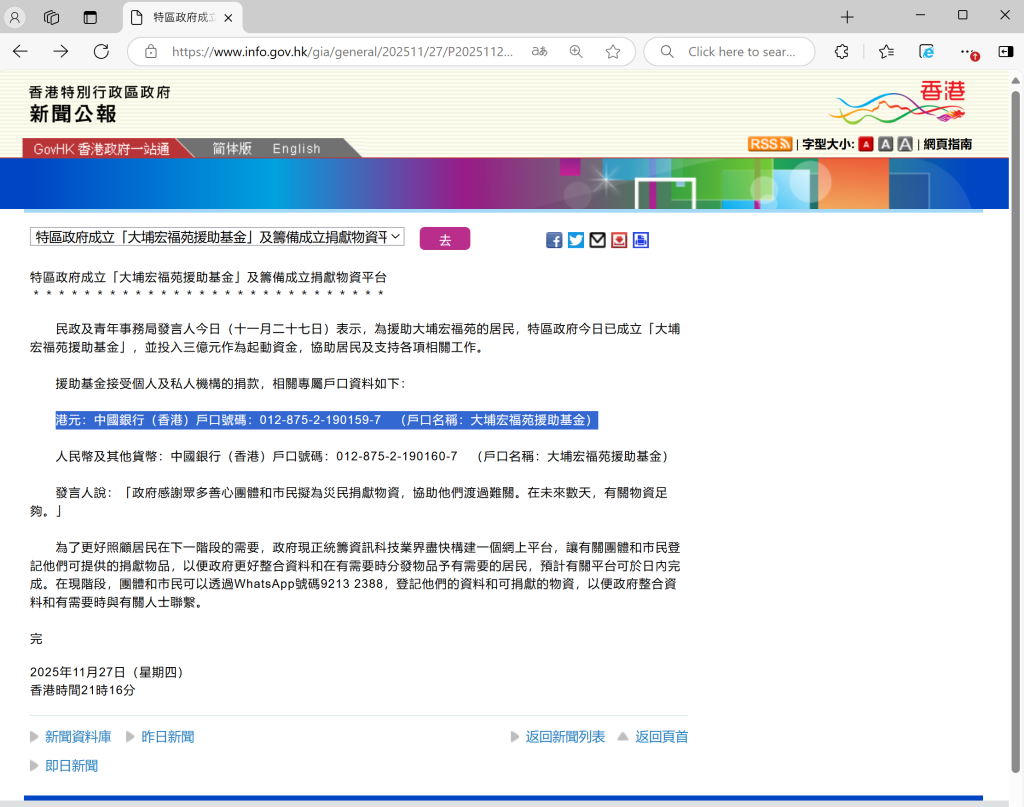1024x807 pixels.
Task: Refresh the page in the browser
Action: coord(101,52)
